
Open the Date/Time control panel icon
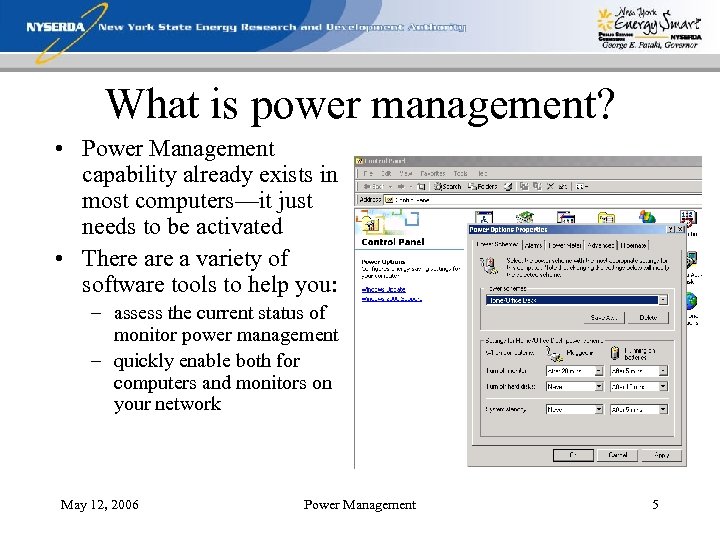coord(688,218)
